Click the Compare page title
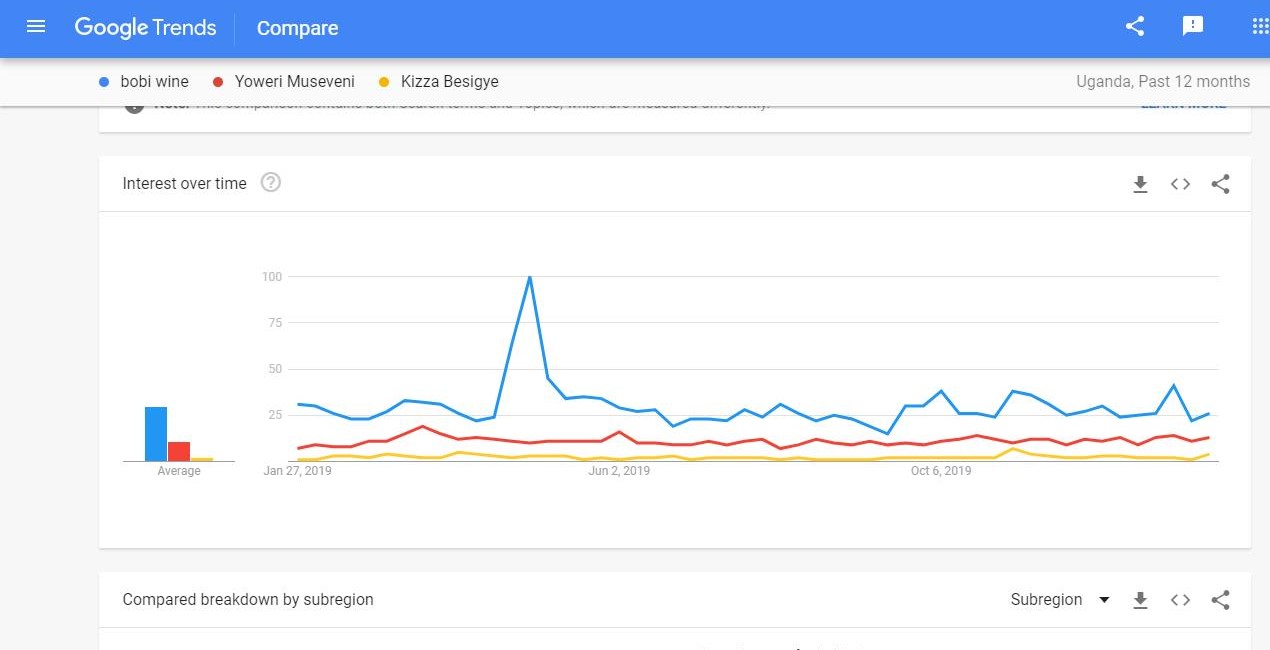 pyautogui.click(x=297, y=28)
